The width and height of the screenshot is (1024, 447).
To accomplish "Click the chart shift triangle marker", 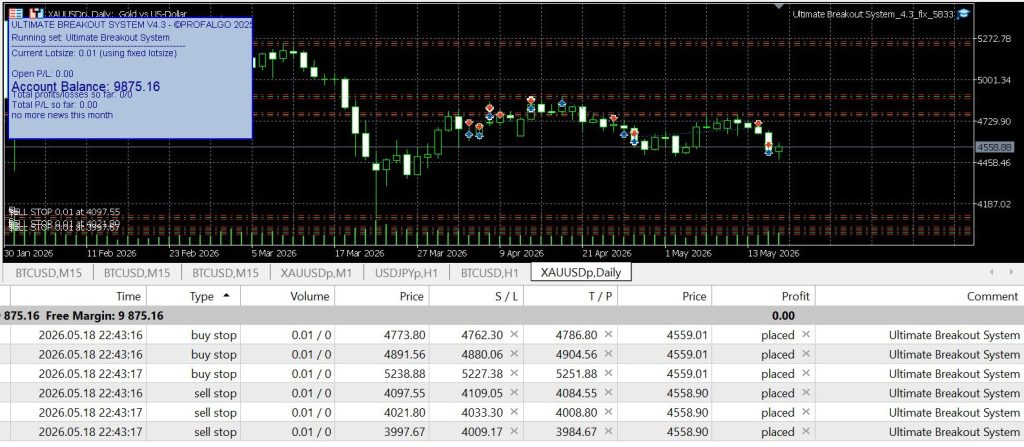I will point(777,6).
